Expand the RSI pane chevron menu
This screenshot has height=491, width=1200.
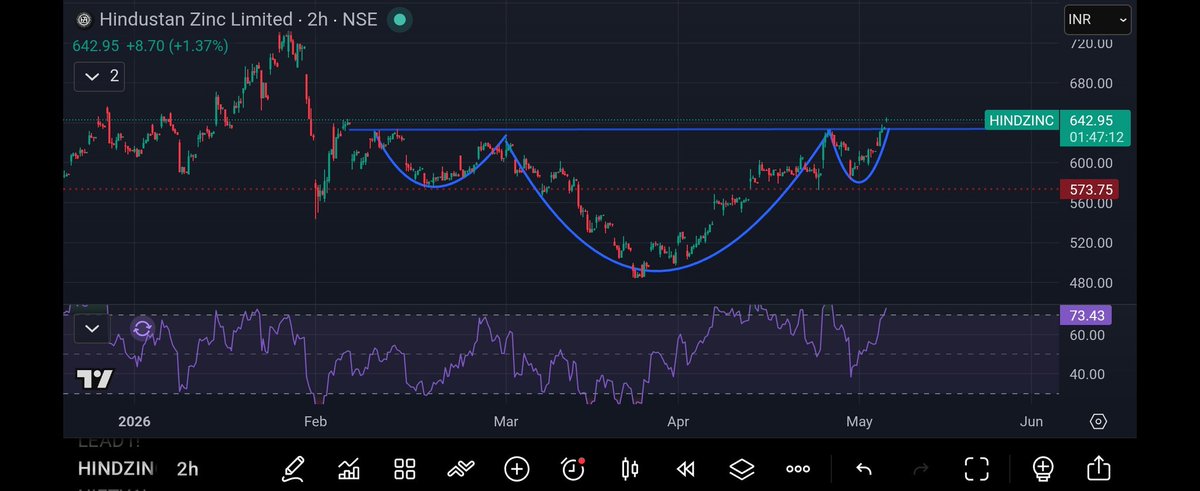[92, 328]
